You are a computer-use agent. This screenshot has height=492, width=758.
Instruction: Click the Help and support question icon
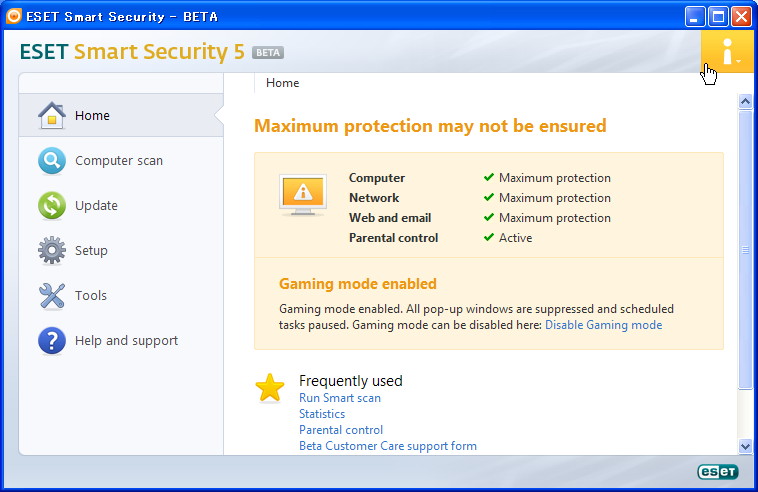point(52,341)
